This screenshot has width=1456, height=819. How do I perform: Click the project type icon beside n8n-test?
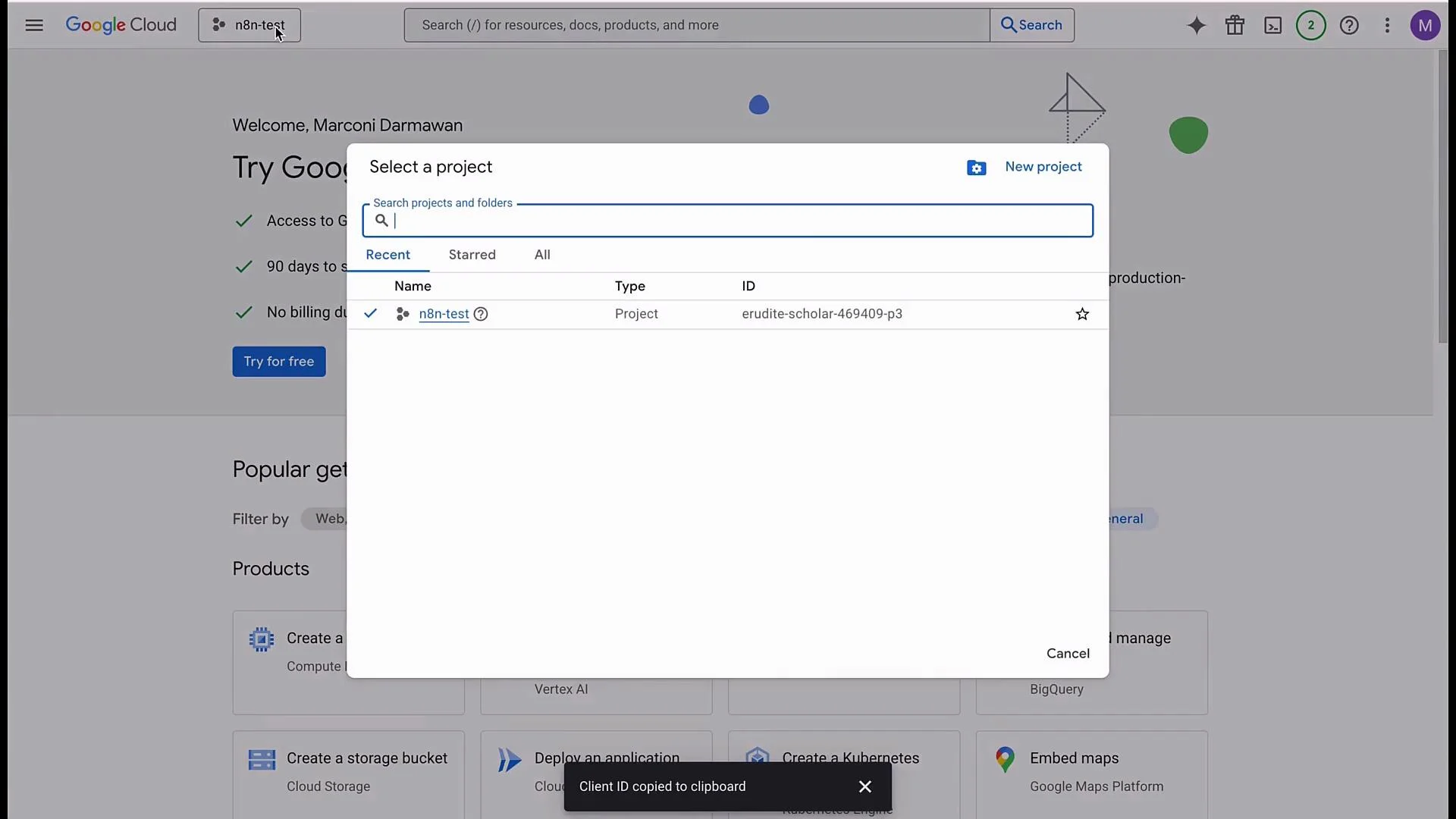coord(403,314)
